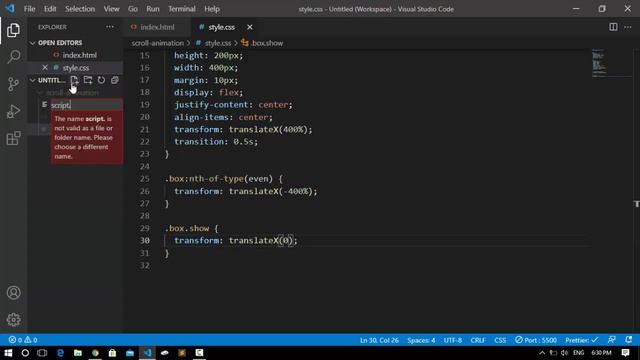Refresh the Explorer file tree

coord(101,80)
